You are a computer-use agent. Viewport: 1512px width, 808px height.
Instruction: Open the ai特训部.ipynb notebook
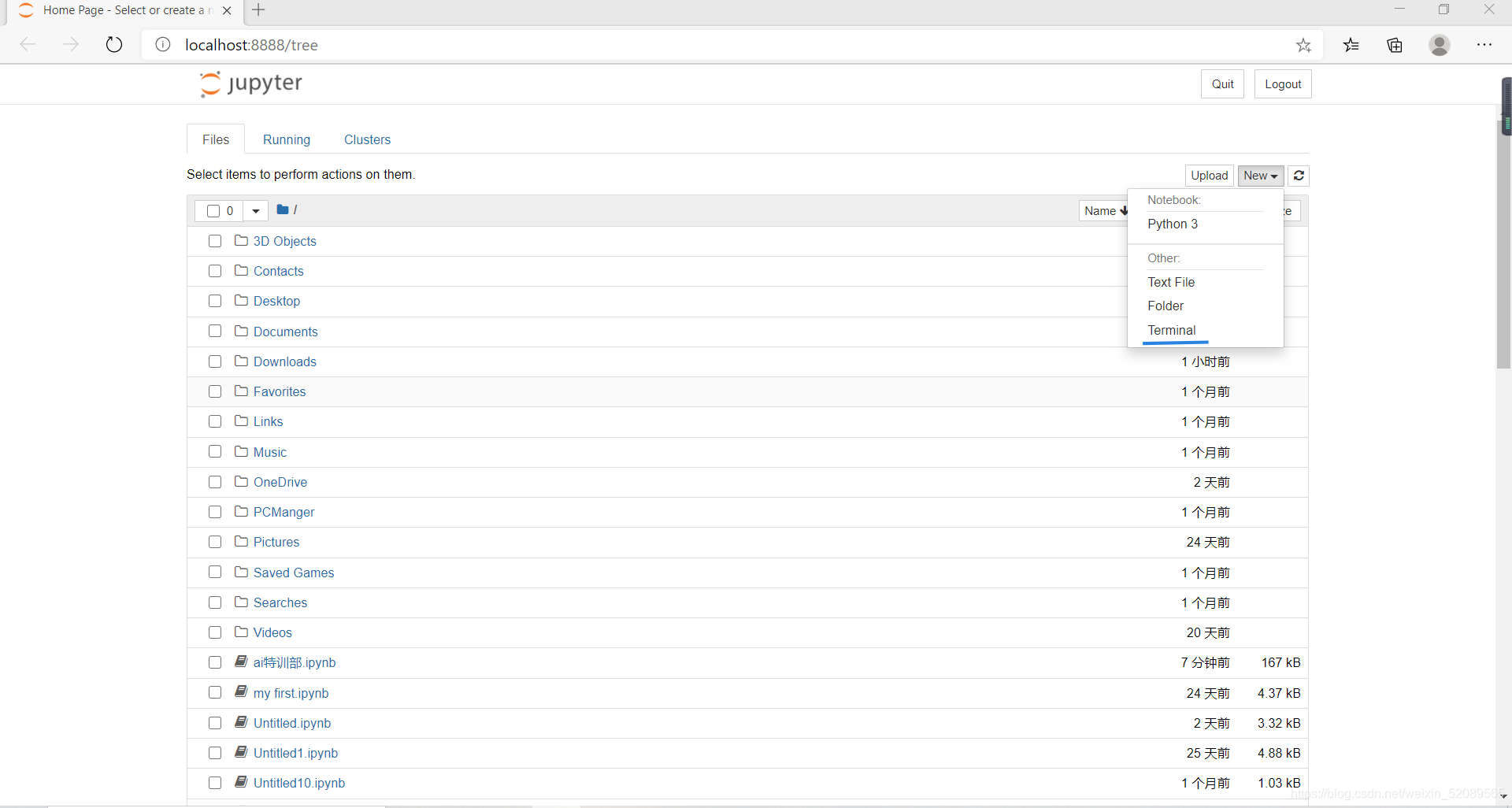point(295,662)
